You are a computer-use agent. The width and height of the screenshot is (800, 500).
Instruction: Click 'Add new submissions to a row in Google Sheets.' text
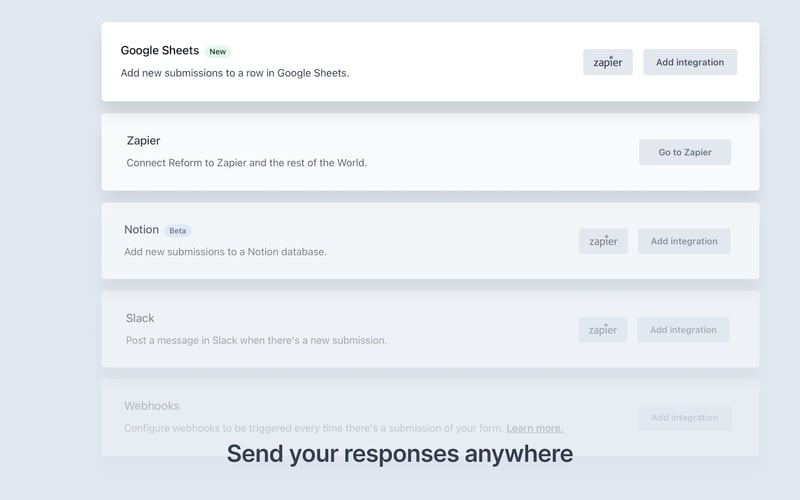click(x=235, y=73)
